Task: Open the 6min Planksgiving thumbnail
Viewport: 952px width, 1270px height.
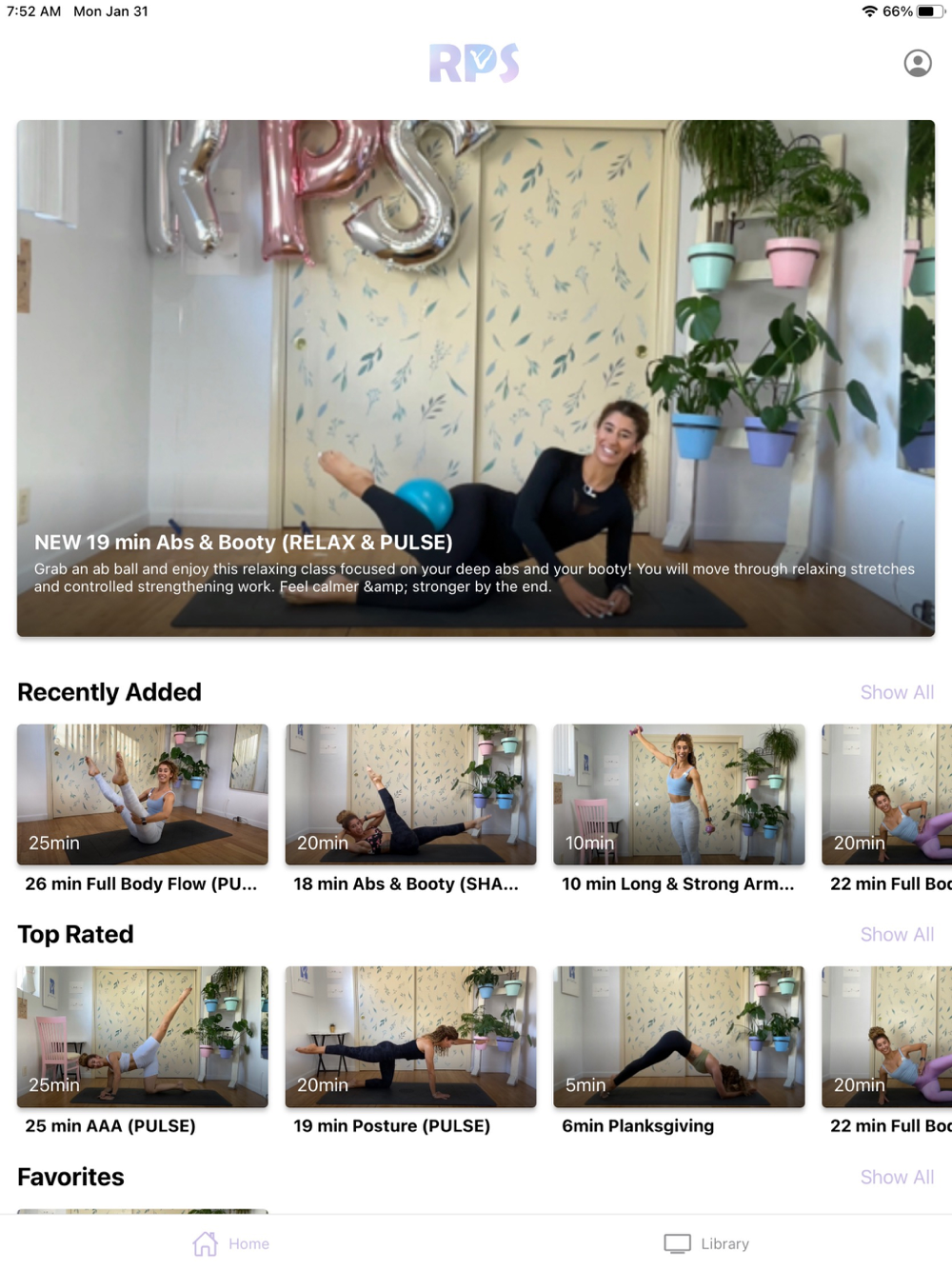Action: (x=680, y=1037)
